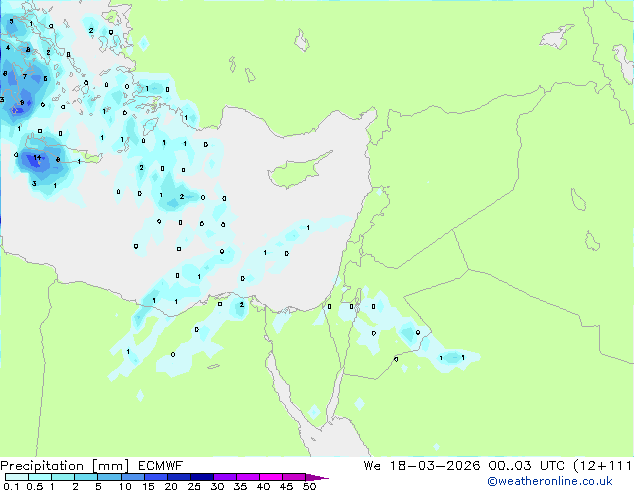
Task: Click legend tick value '0.1'
Action: pos(11,486)
